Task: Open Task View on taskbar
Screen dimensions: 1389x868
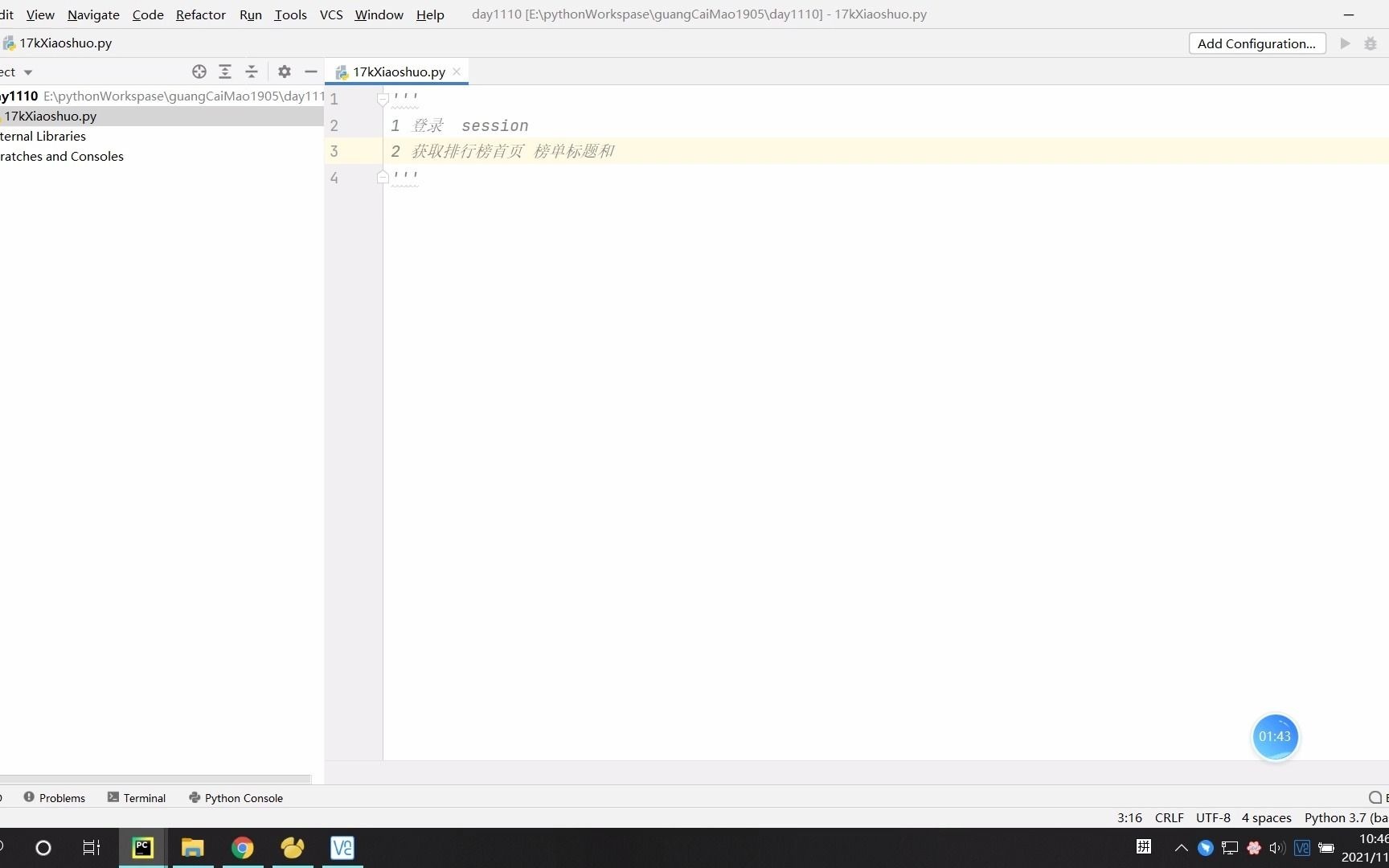Action: coord(91,848)
